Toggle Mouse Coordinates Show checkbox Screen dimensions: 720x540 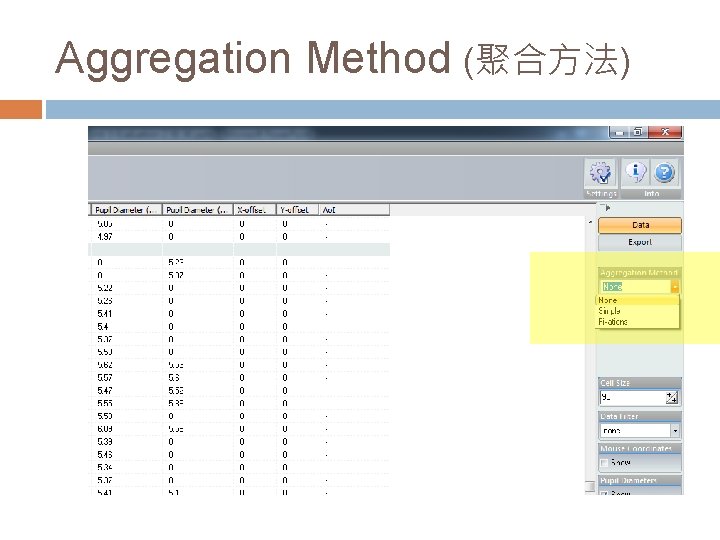coord(605,463)
